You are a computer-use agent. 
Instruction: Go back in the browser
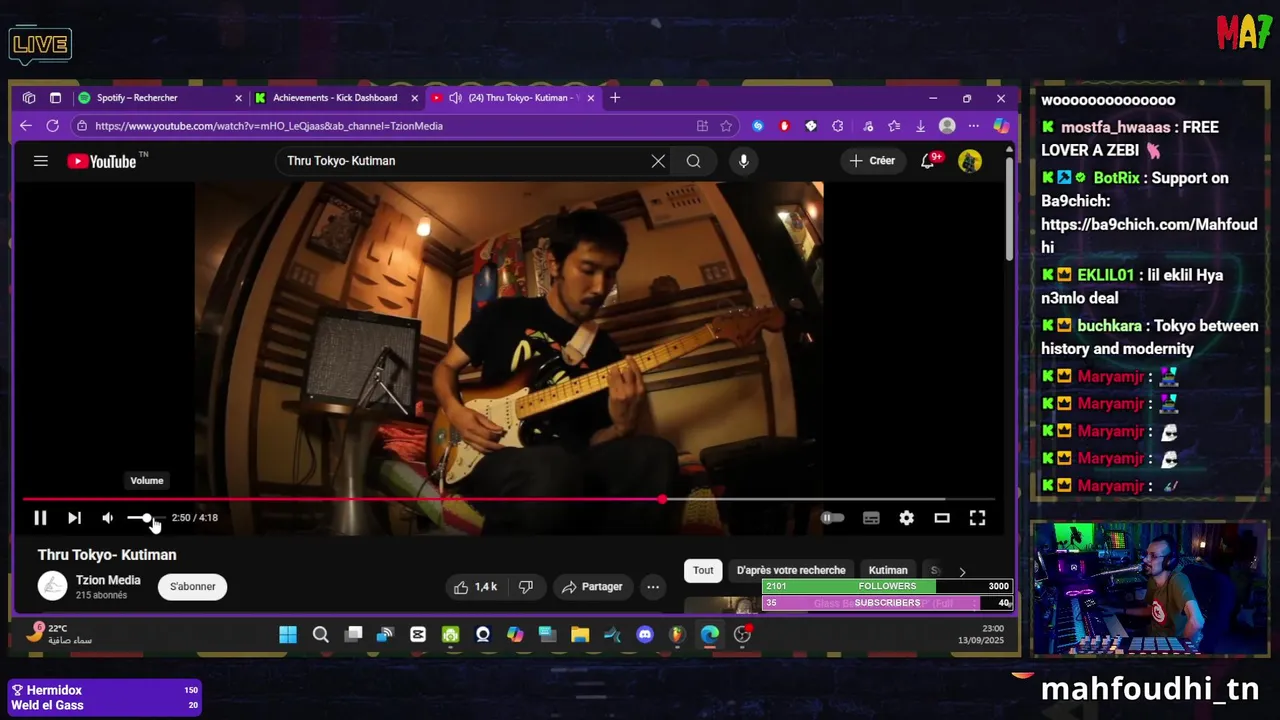coord(26,126)
